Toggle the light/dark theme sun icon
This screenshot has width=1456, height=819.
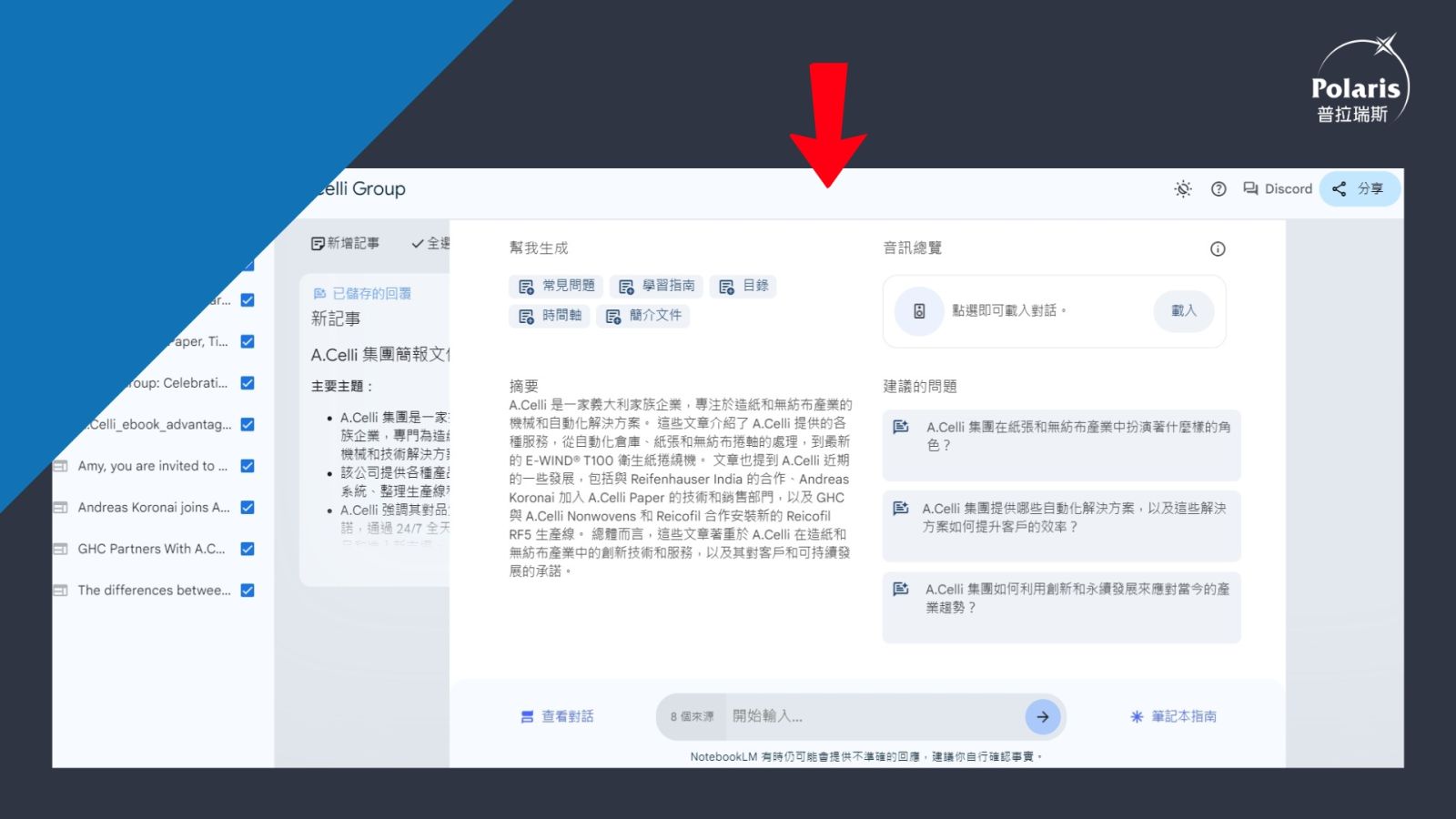click(1183, 189)
